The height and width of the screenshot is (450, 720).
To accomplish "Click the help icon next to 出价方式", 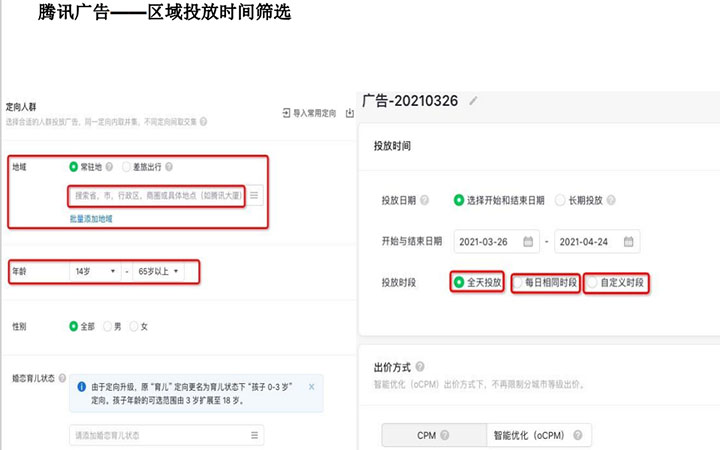I will tap(419, 367).
